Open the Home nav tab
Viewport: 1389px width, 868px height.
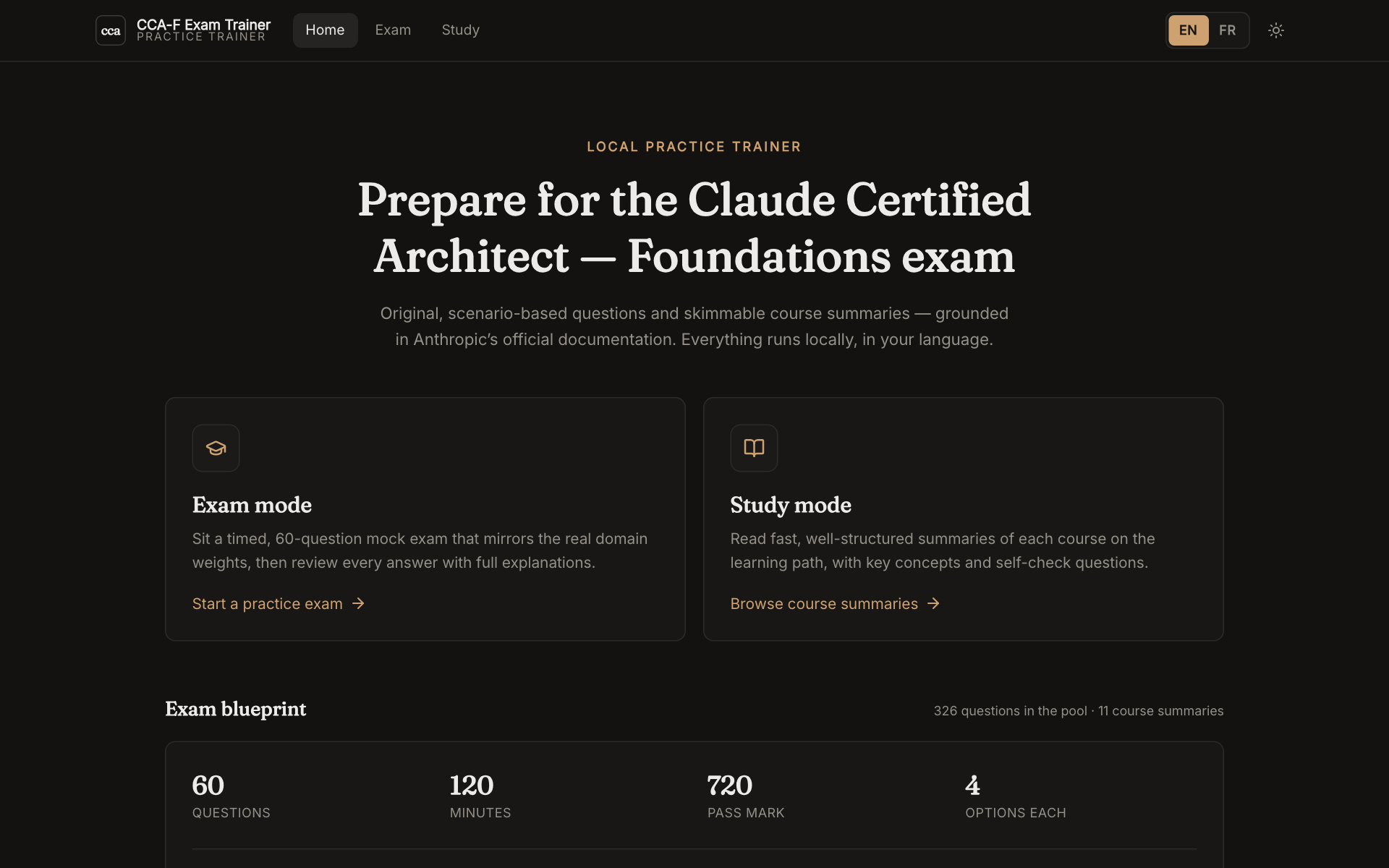point(325,30)
